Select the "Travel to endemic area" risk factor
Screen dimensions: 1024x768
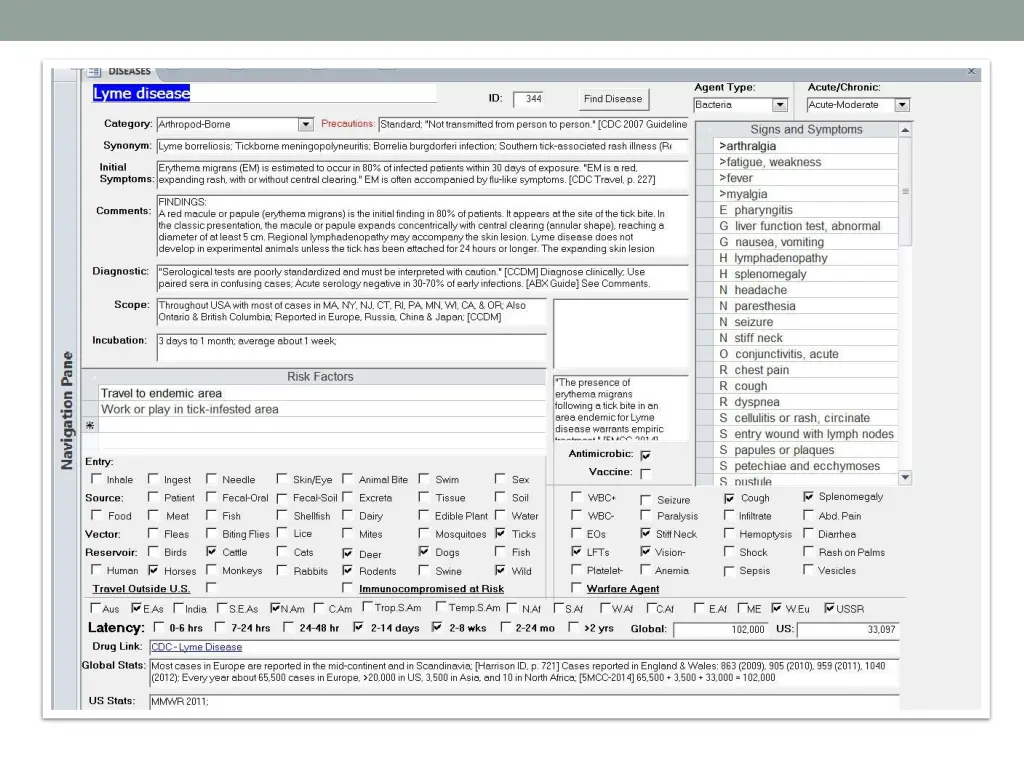tap(322, 393)
